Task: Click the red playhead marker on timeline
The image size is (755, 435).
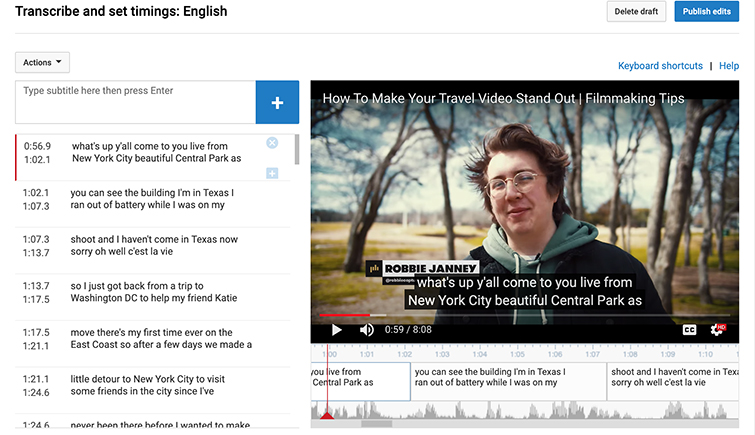Action: coord(327,414)
